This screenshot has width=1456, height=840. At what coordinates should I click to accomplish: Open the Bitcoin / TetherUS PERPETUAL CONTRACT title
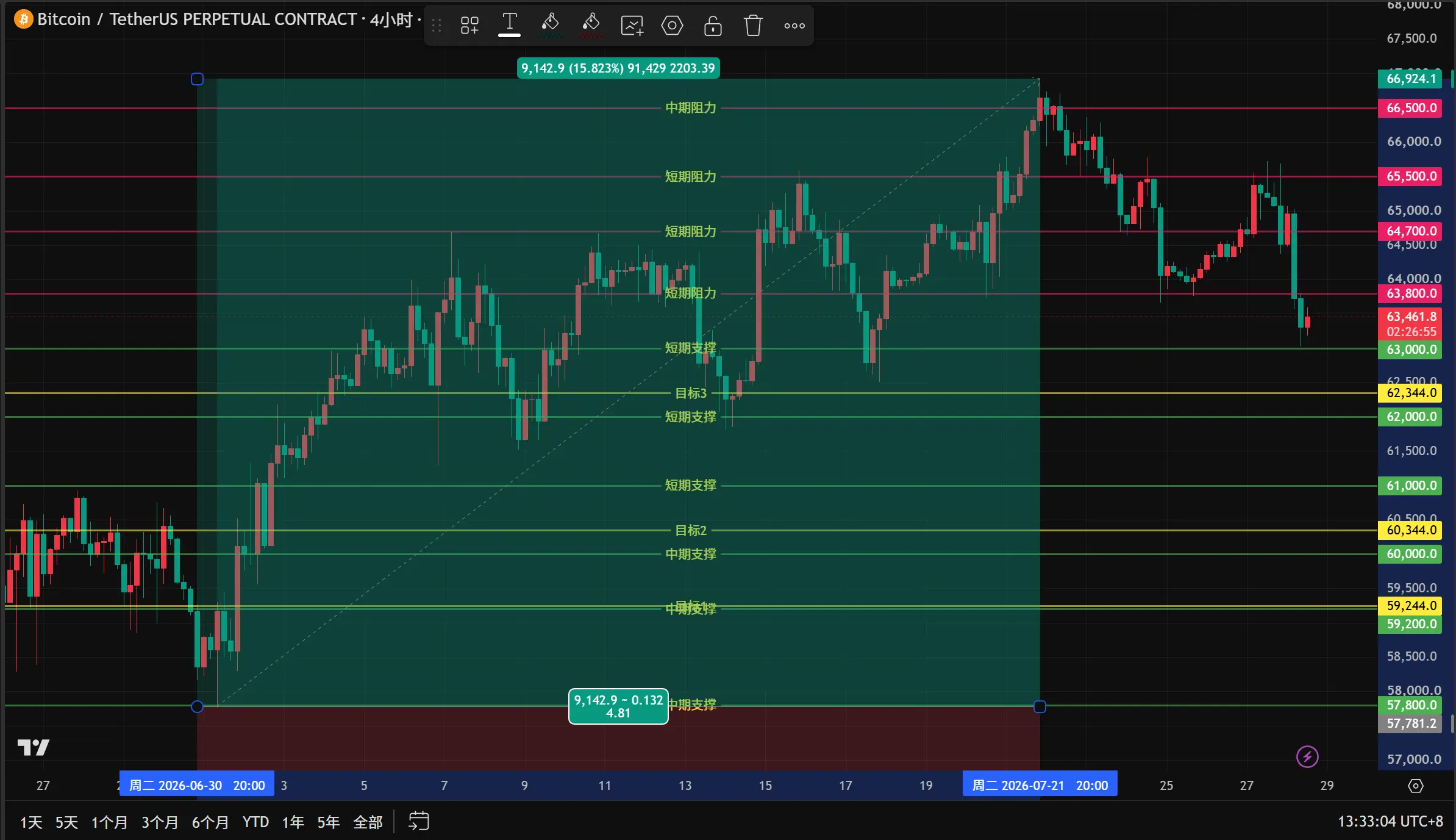point(196,19)
